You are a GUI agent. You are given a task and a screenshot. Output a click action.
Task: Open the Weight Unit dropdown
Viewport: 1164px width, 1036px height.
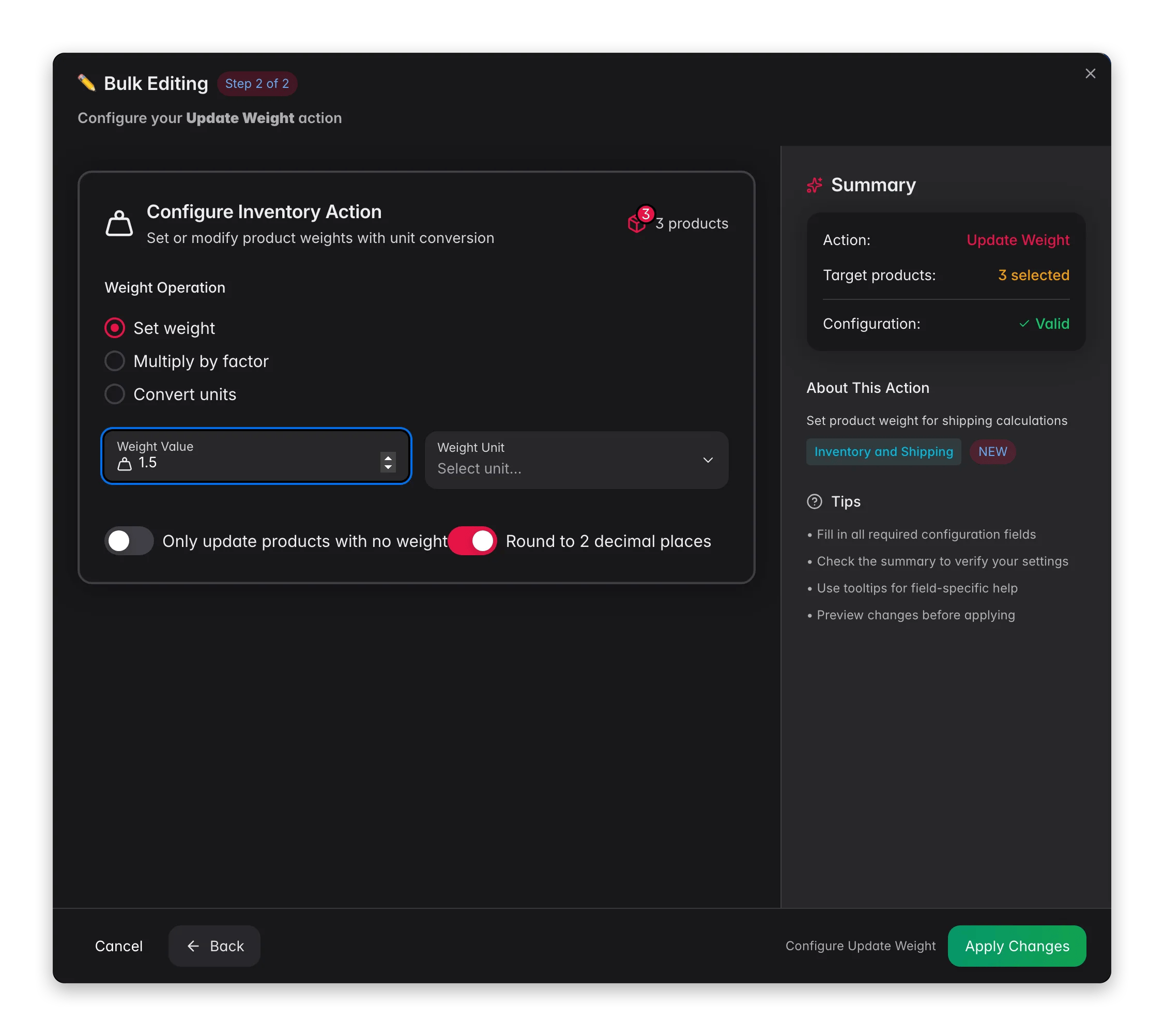tap(576, 460)
